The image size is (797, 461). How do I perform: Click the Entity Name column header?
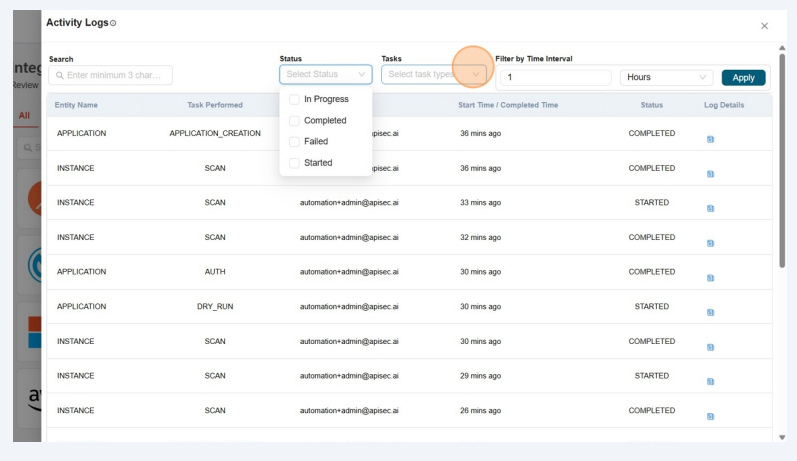pyautogui.click(x=76, y=105)
